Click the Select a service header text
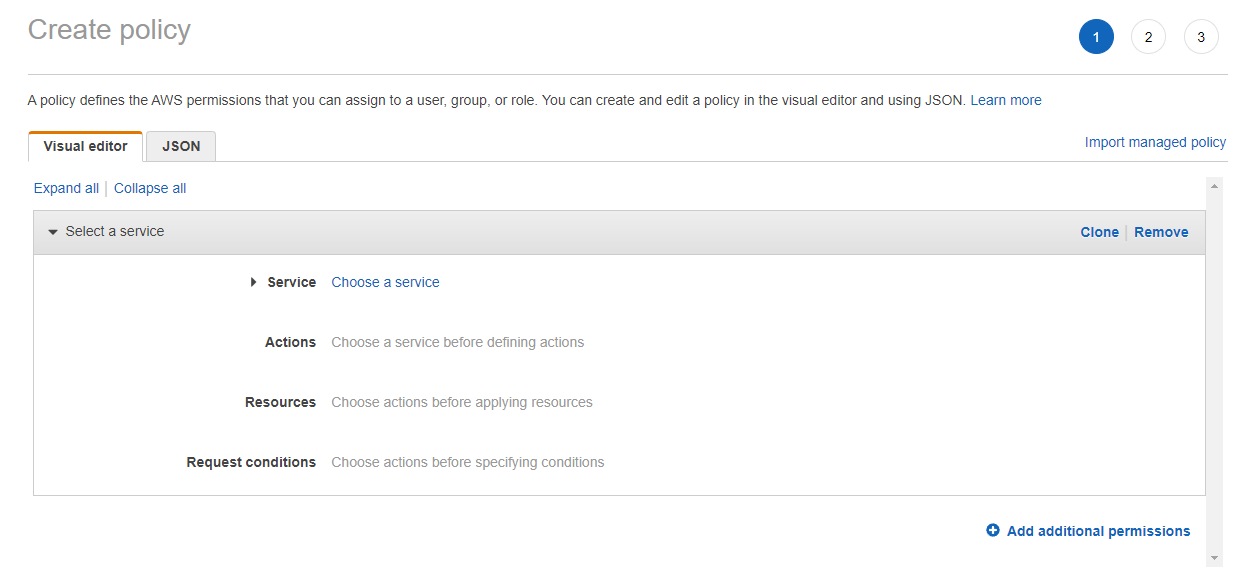The width and height of the screenshot is (1253, 573). click(115, 231)
